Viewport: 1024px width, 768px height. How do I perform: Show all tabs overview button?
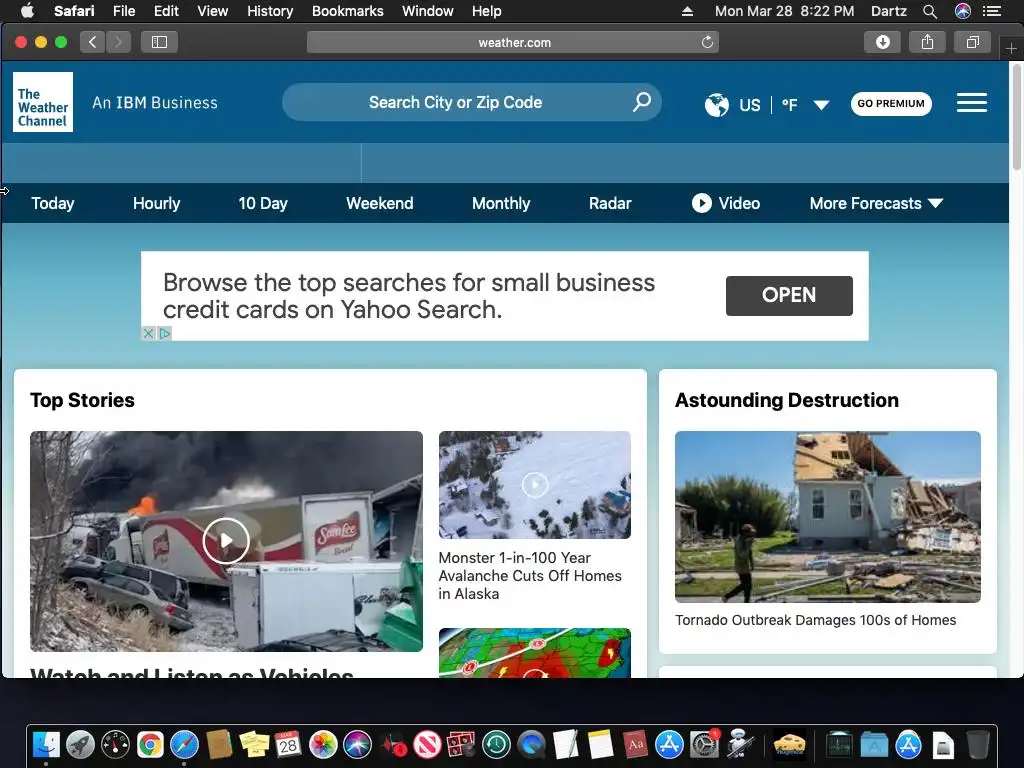pos(972,42)
